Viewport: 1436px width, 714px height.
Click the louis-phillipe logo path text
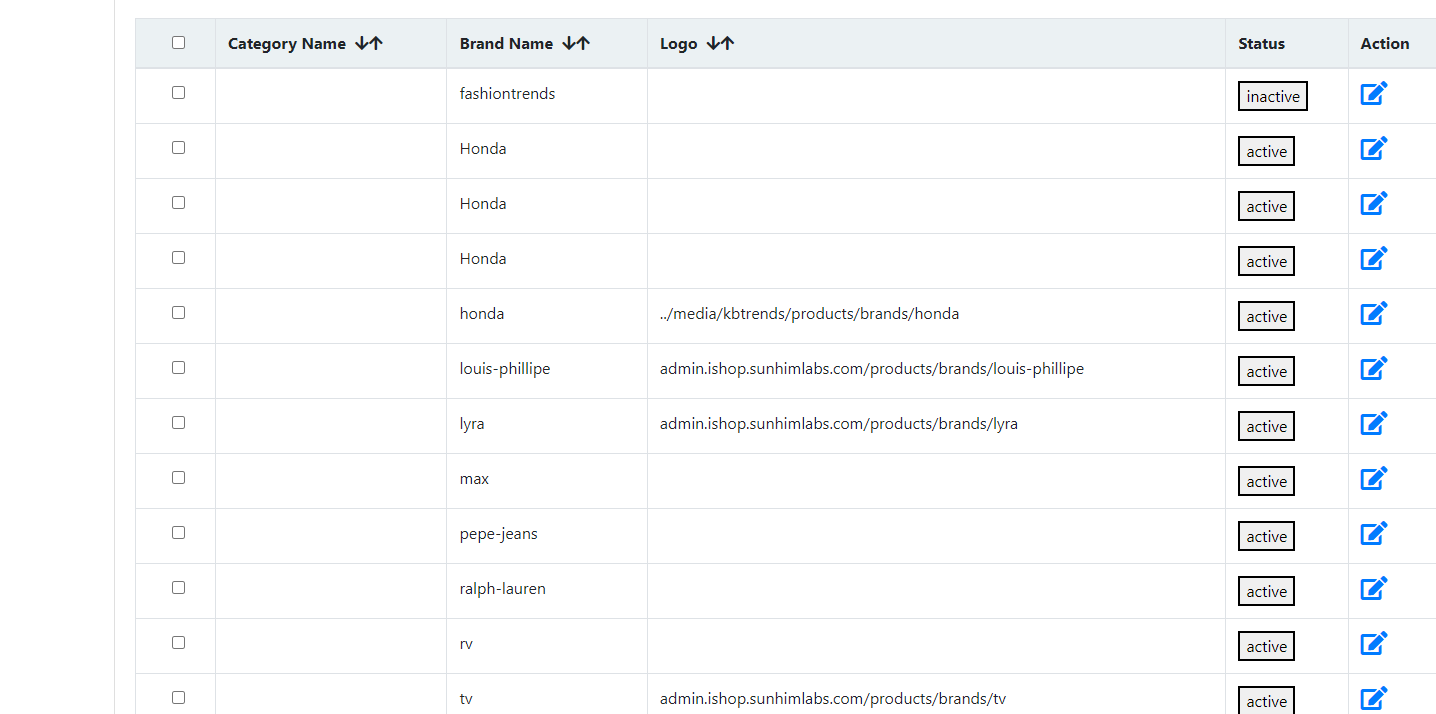tap(871, 369)
